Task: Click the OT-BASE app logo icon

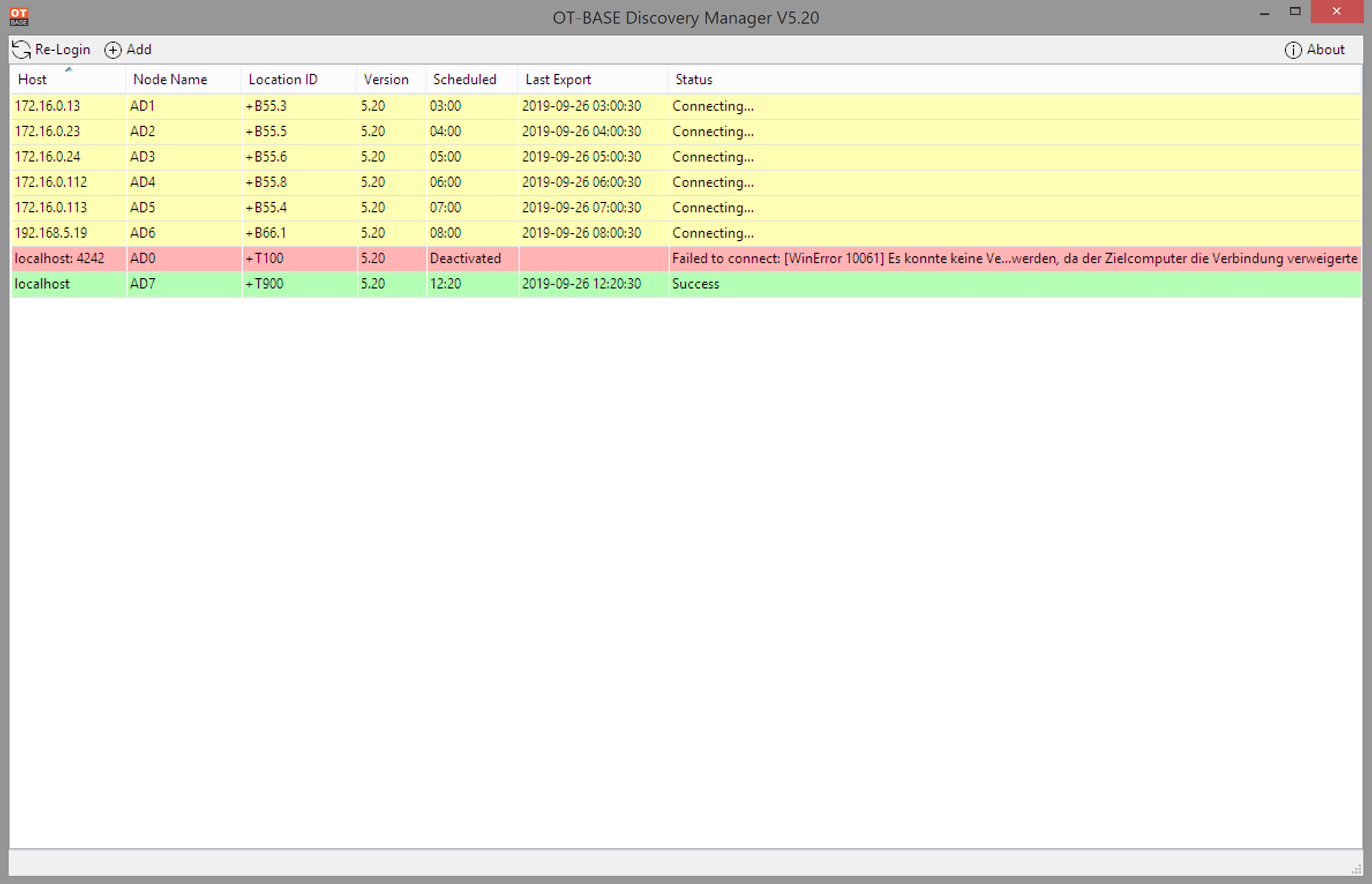Action: pos(19,16)
